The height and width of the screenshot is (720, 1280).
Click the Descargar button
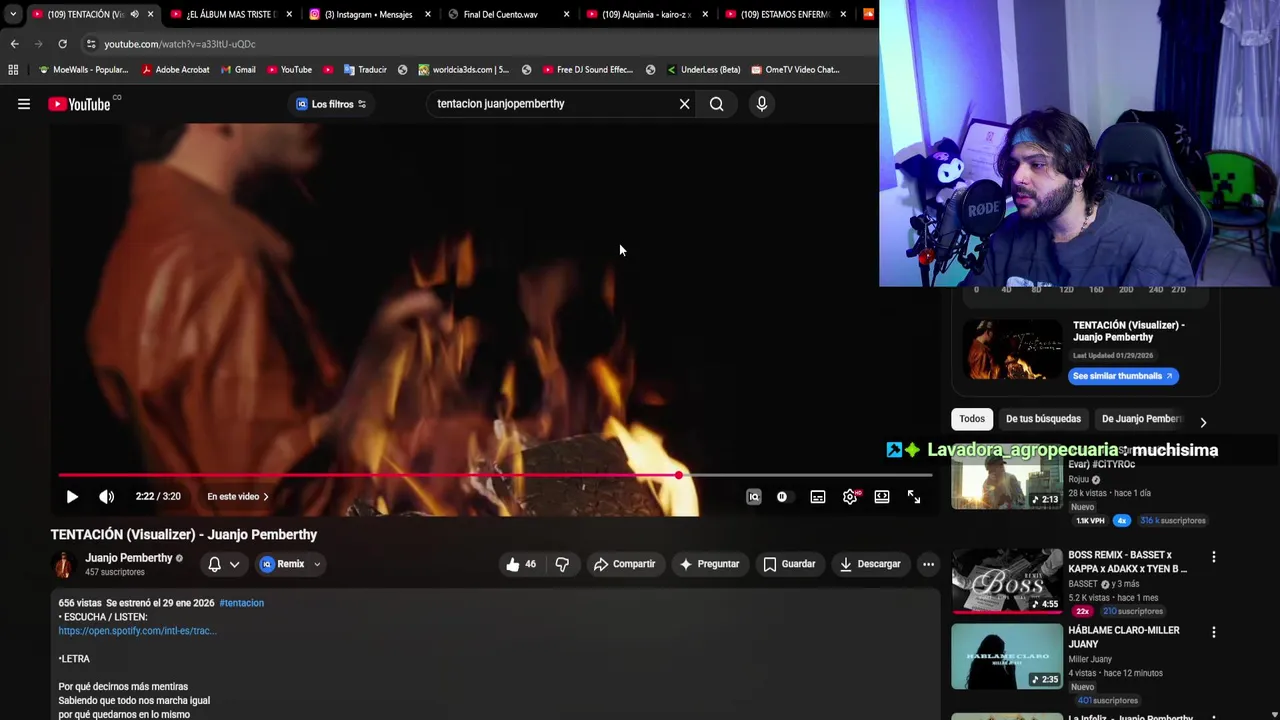870,564
